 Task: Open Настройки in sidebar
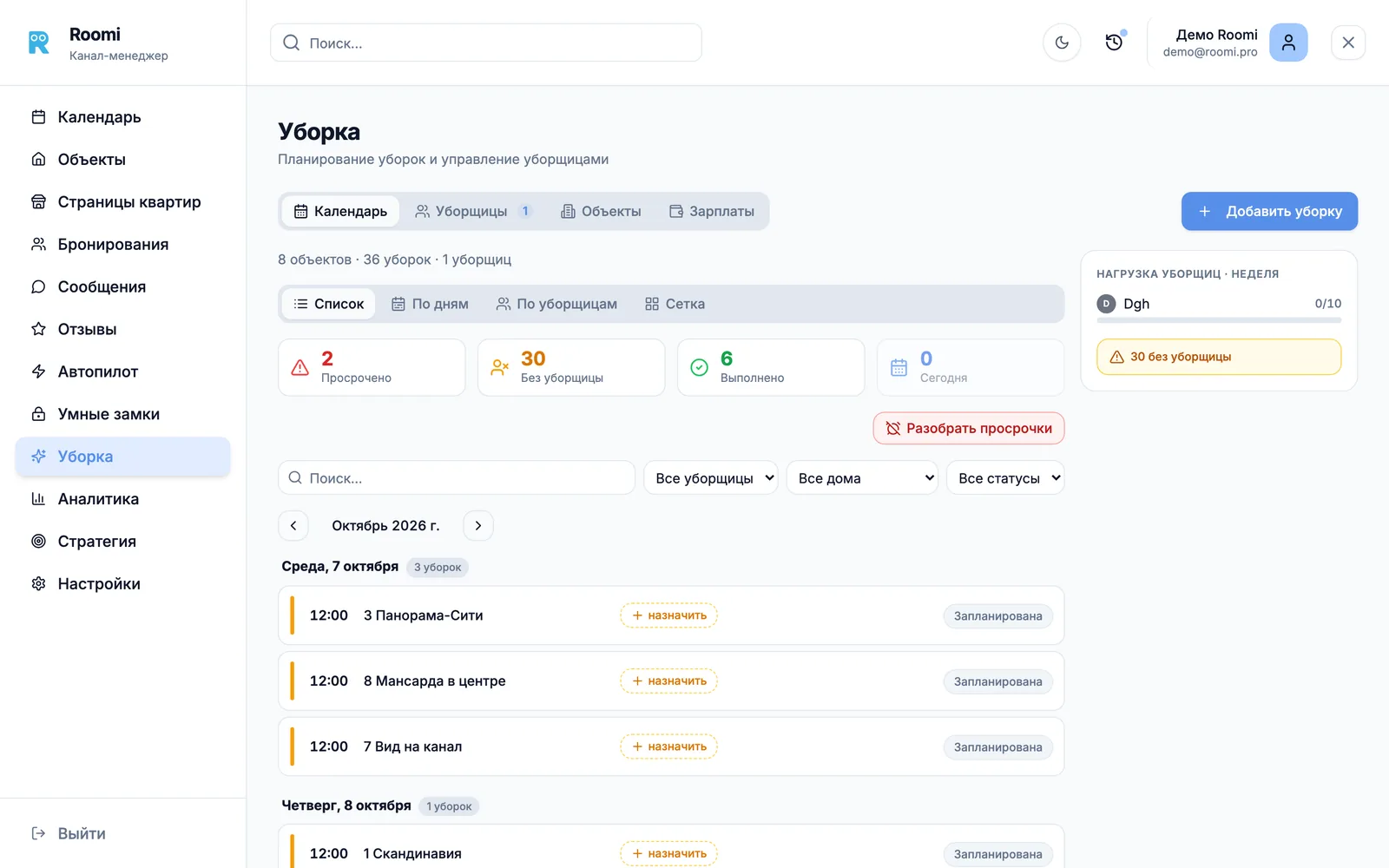click(122, 584)
